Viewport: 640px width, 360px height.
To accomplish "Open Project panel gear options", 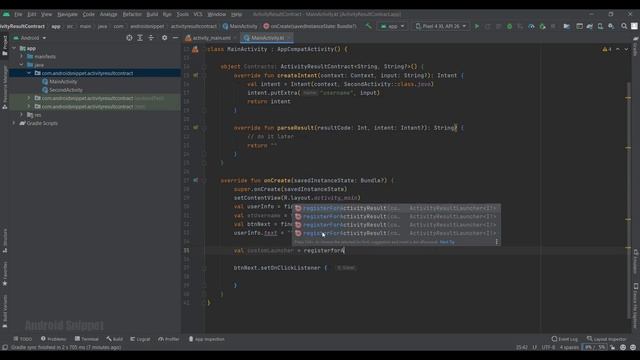I will click(164, 38).
